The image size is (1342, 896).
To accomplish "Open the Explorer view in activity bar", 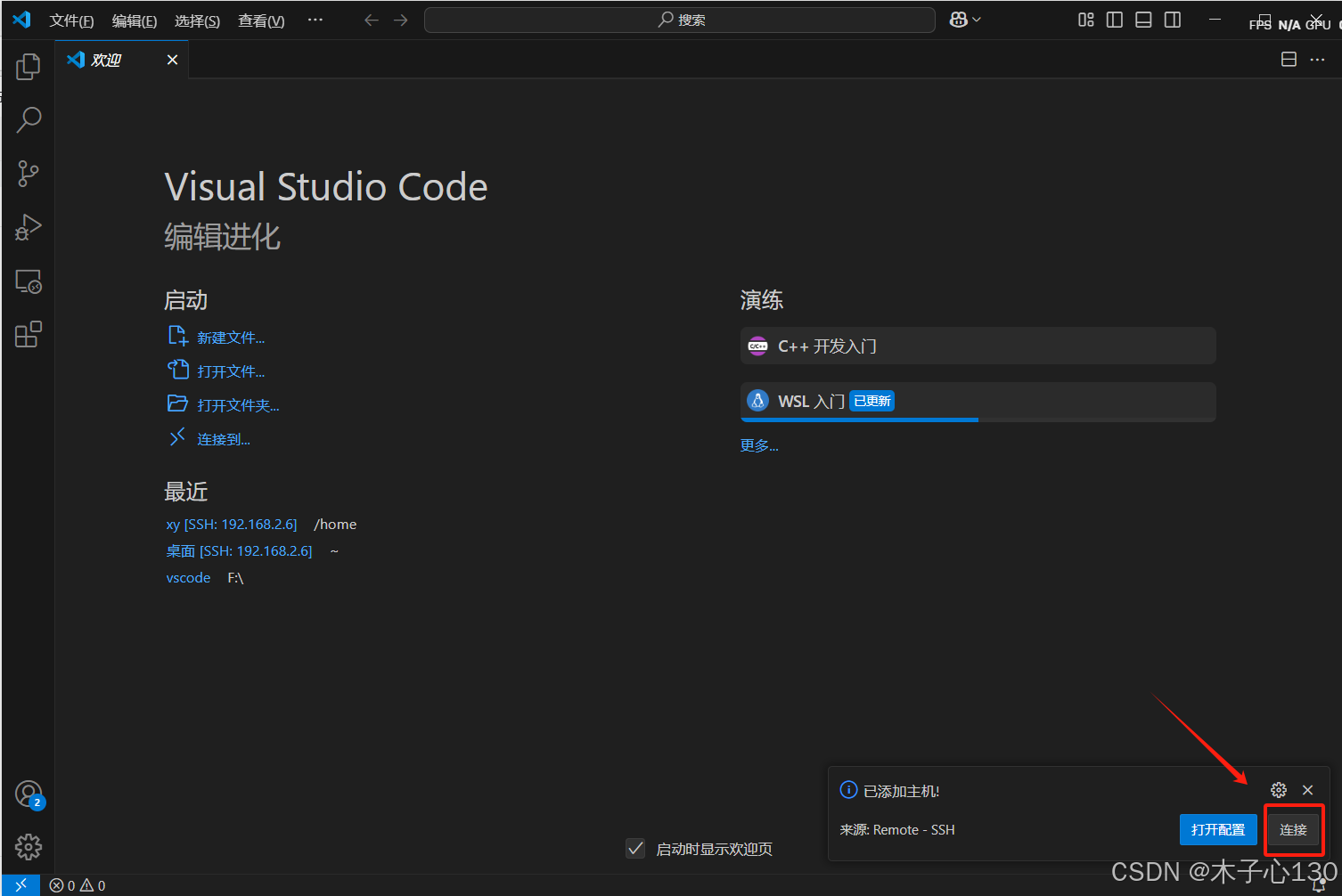I will (29, 67).
